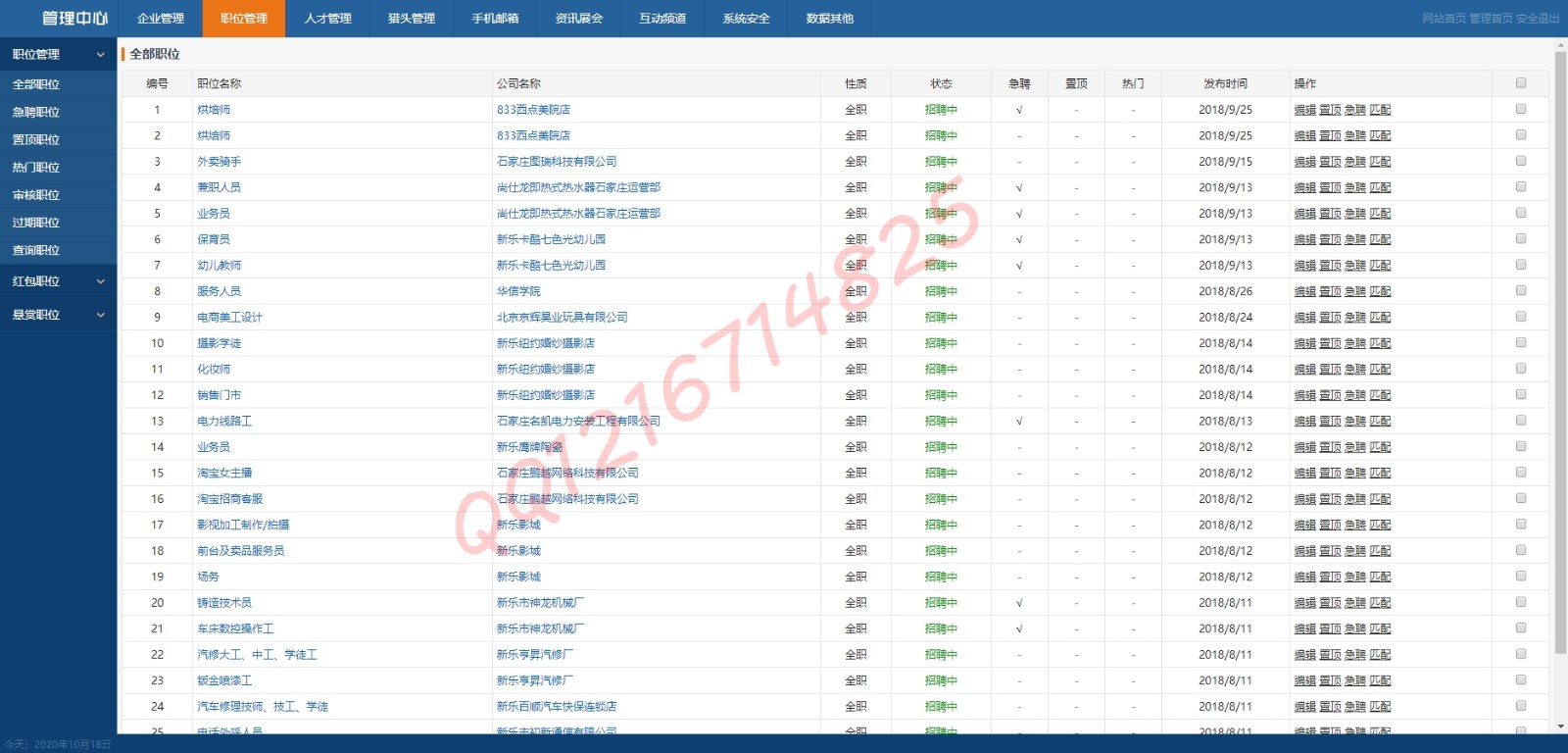Viewport: 1568px width, 753px height.
Task: Click 匹配 link for 化妆师 row
Action: tap(1380, 370)
